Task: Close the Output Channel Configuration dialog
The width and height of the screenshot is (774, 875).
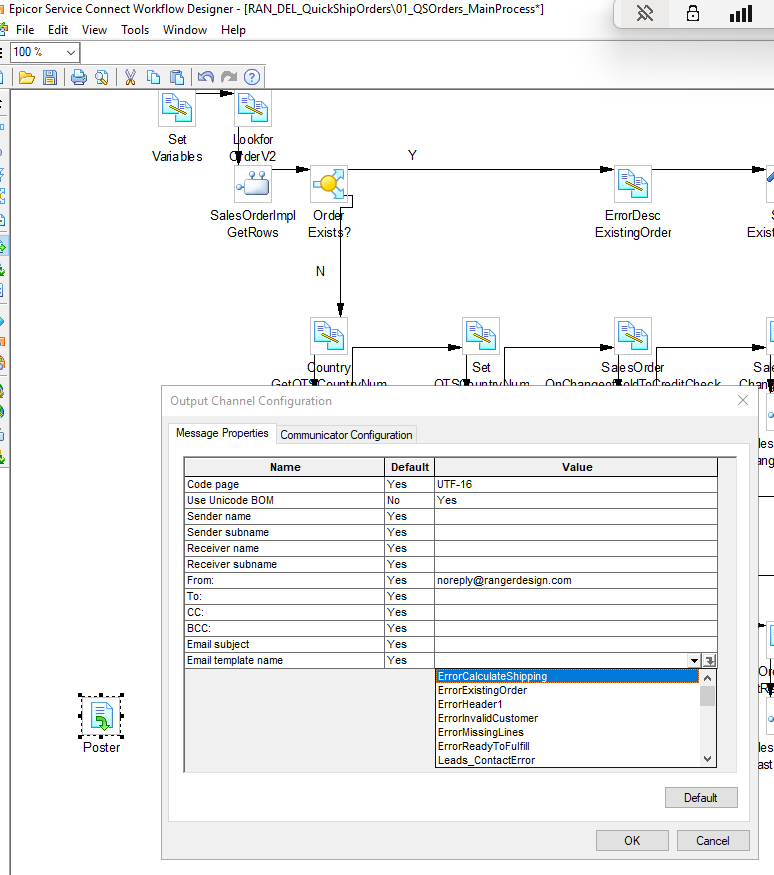Action: coord(743,400)
